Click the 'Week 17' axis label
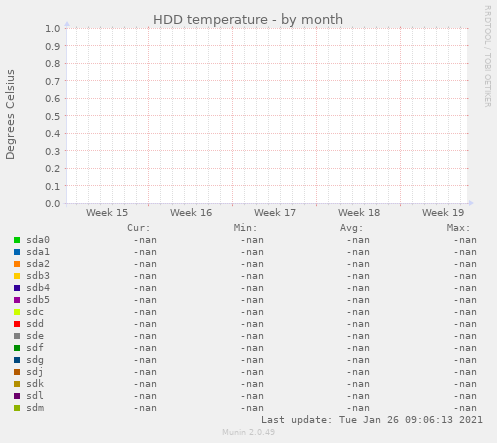The image size is (497, 443). [275, 213]
